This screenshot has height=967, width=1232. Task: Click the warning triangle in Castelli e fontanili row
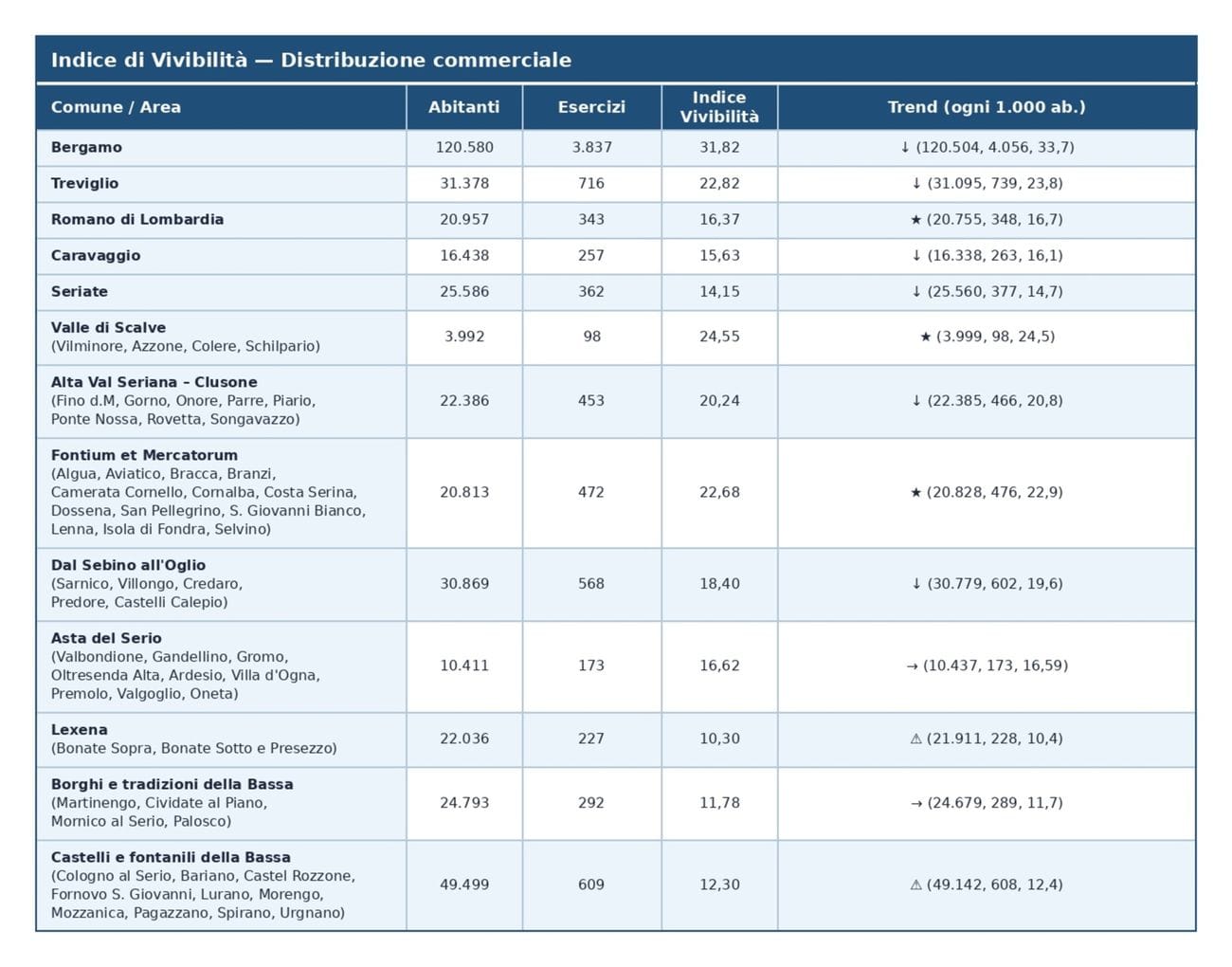click(915, 885)
